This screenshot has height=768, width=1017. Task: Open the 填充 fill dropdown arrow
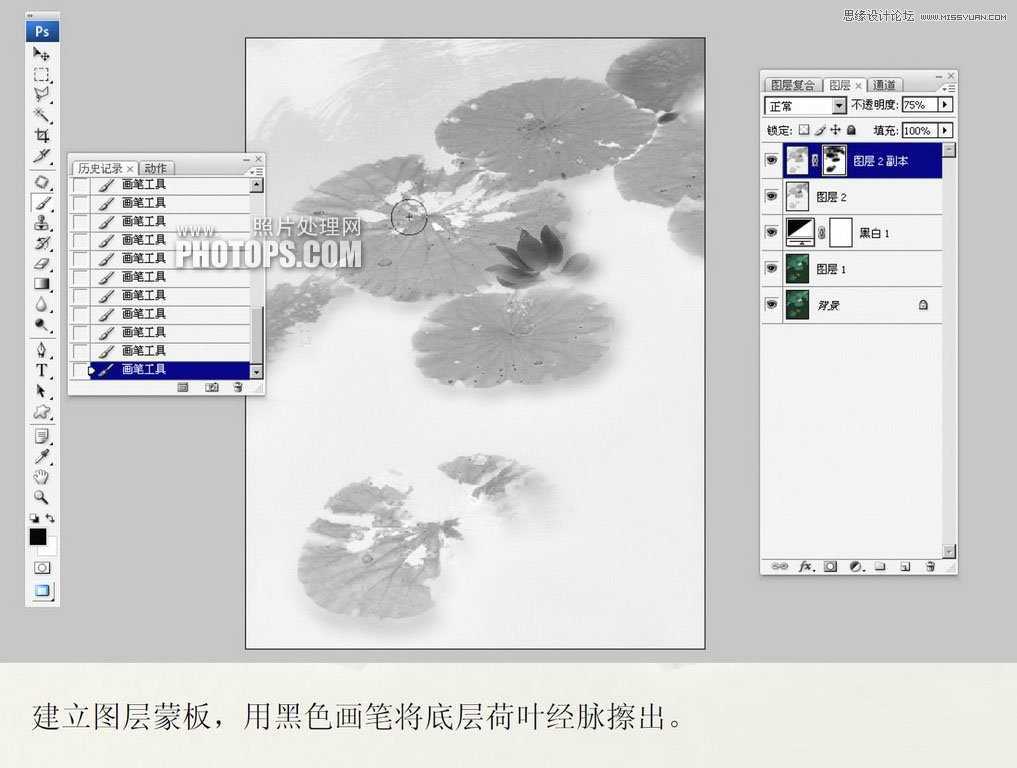point(944,130)
